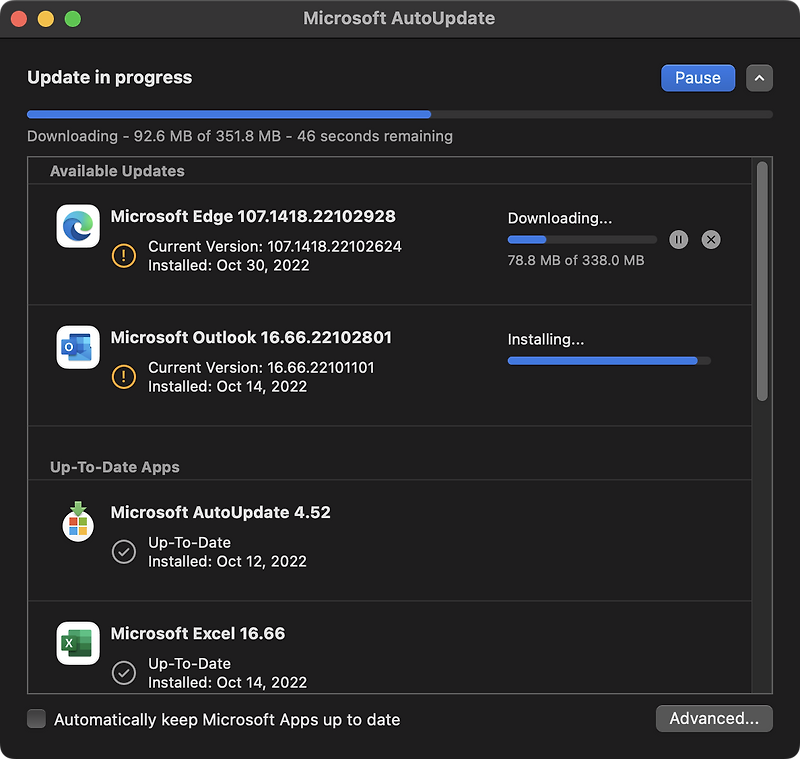Viewport: 800px width, 759px height.
Task: Click the Edge download progress bar
Action: click(580, 239)
